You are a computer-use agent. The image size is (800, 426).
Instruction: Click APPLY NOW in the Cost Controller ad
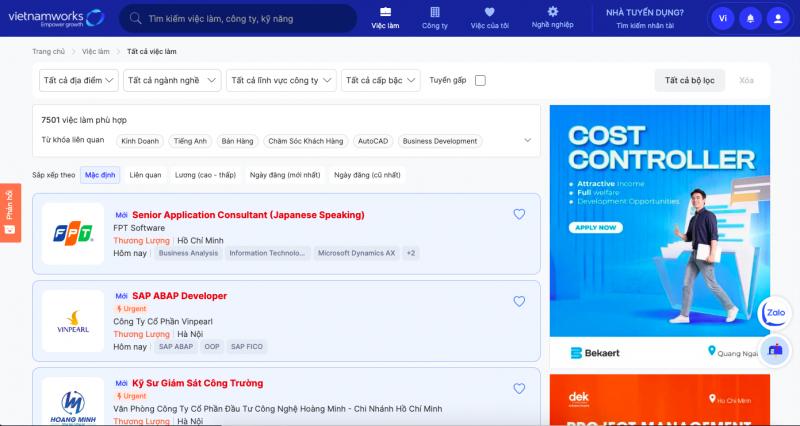tap(595, 228)
